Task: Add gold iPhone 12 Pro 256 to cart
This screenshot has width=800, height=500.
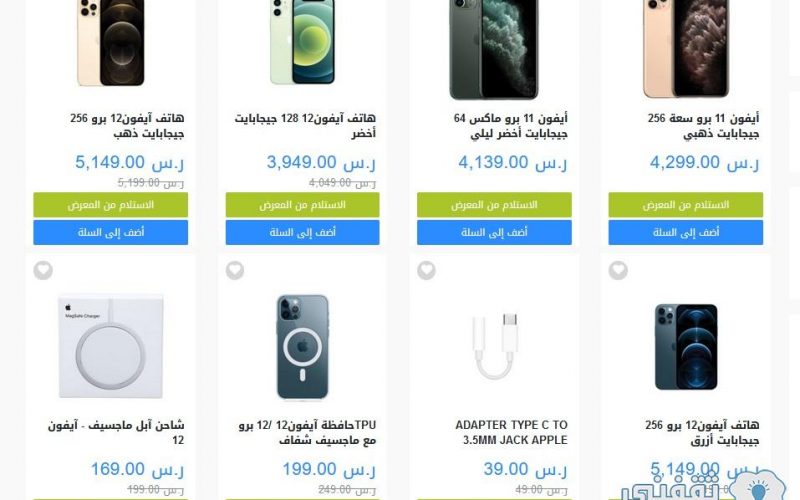Action: (111, 233)
